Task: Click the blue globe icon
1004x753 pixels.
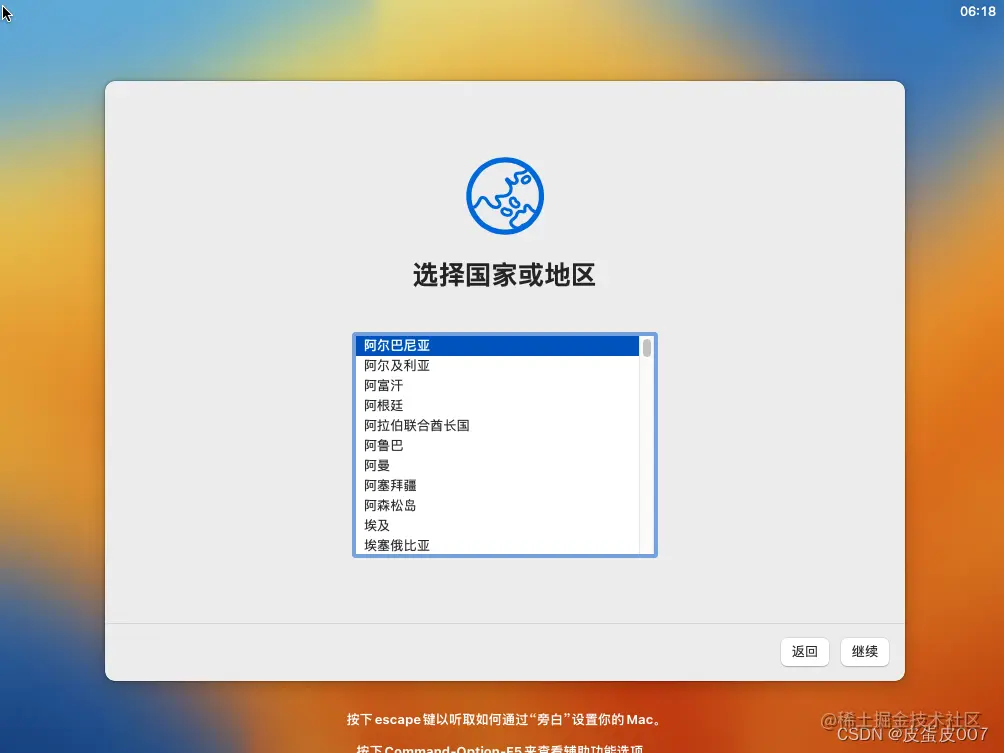Action: coord(505,196)
